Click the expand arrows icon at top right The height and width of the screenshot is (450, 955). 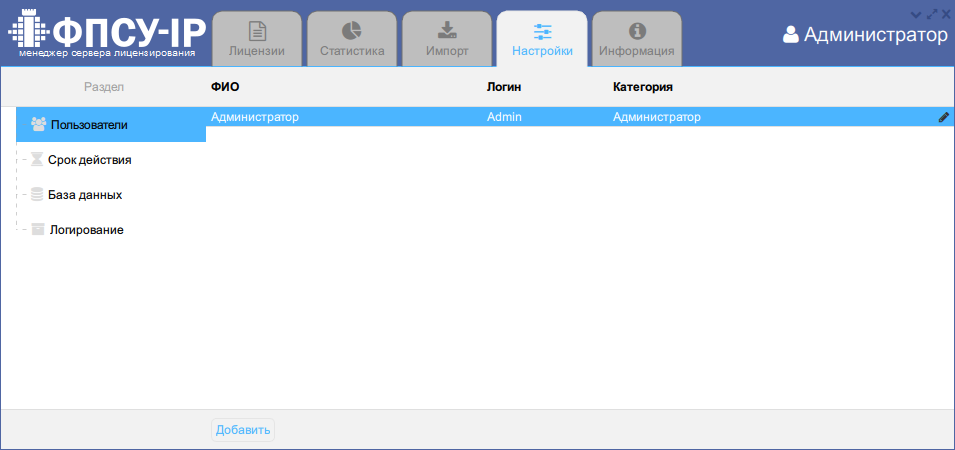click(932, 14)
